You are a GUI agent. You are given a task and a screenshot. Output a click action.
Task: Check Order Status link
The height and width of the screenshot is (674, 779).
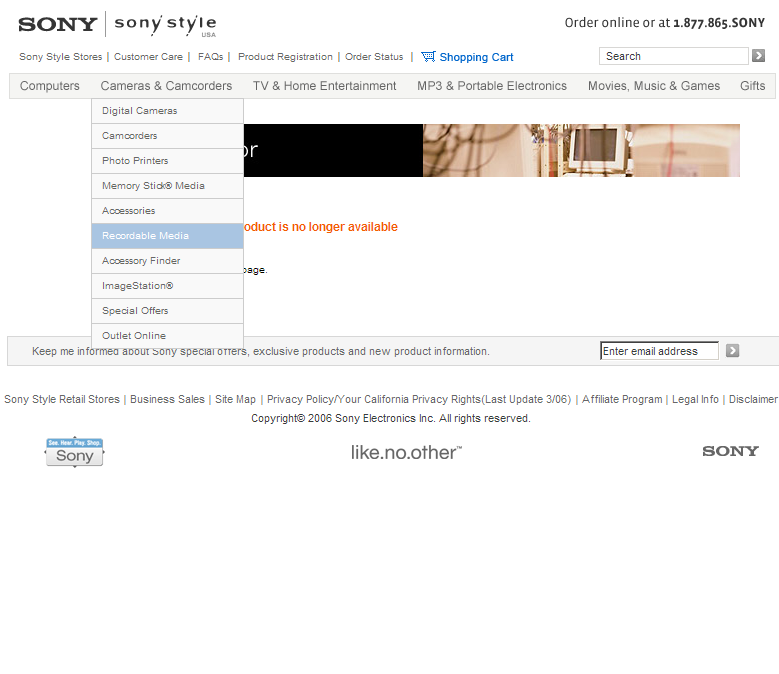click(374, 57)
